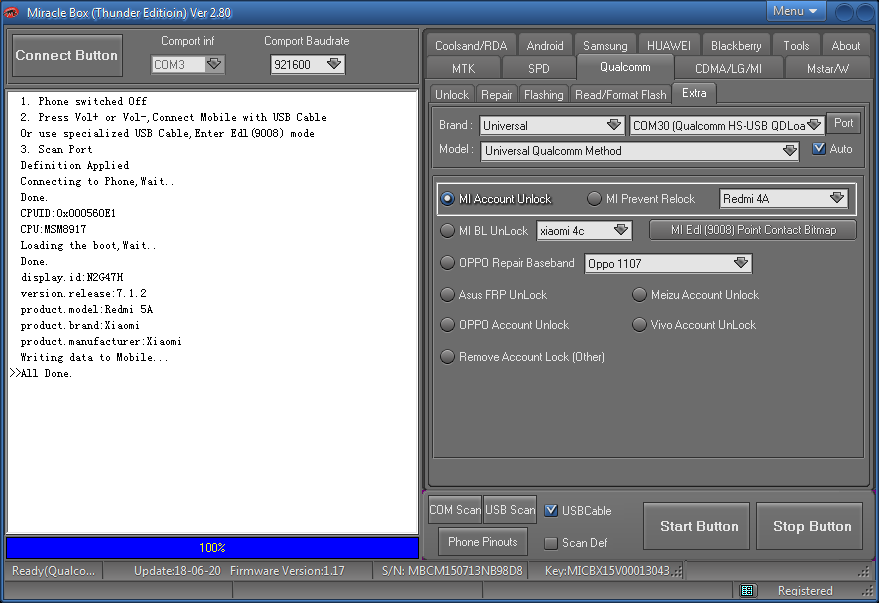Click the Port button
879x603 pixels.
point(843,123)
